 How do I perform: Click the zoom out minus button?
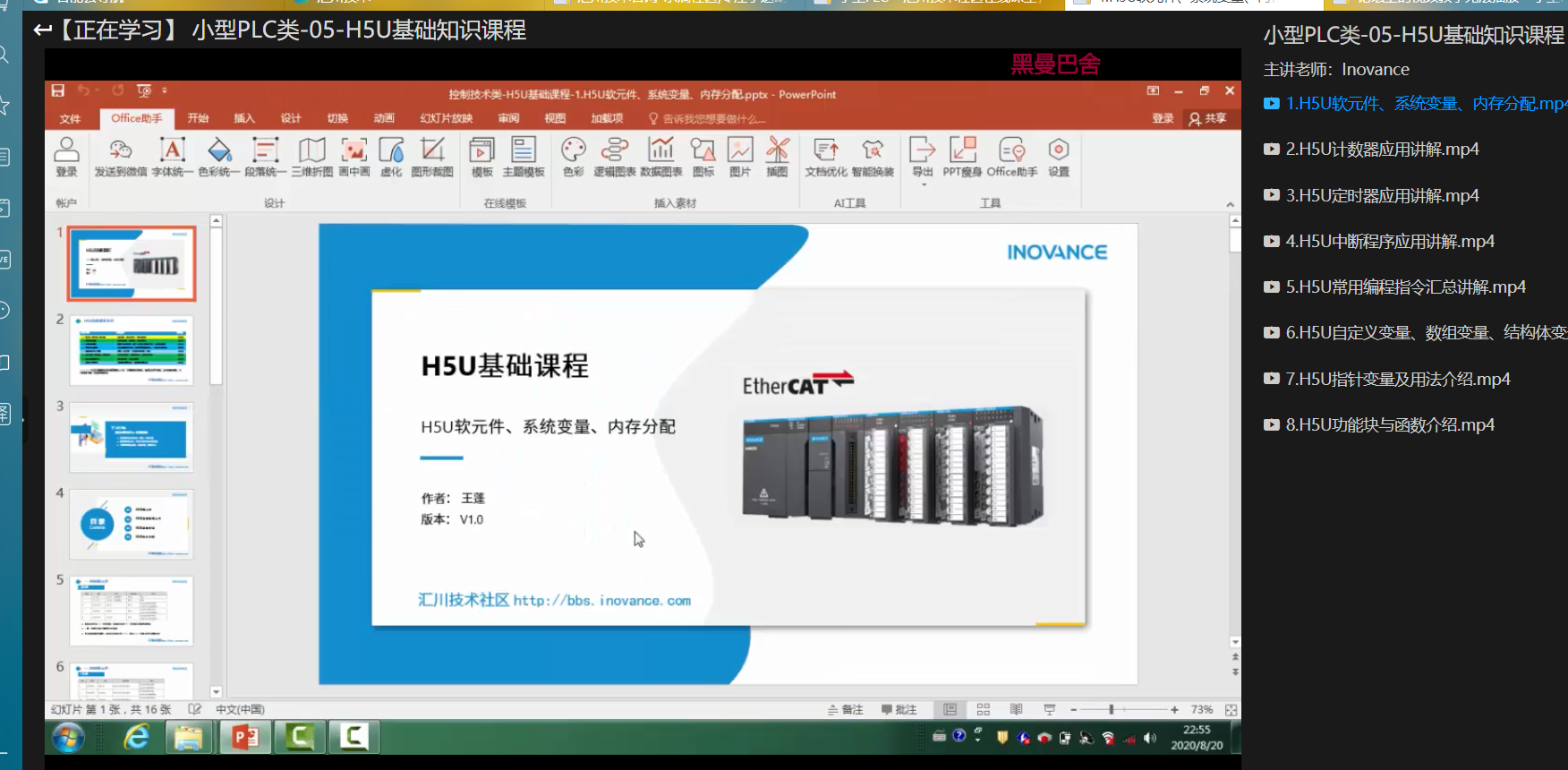1073,709
